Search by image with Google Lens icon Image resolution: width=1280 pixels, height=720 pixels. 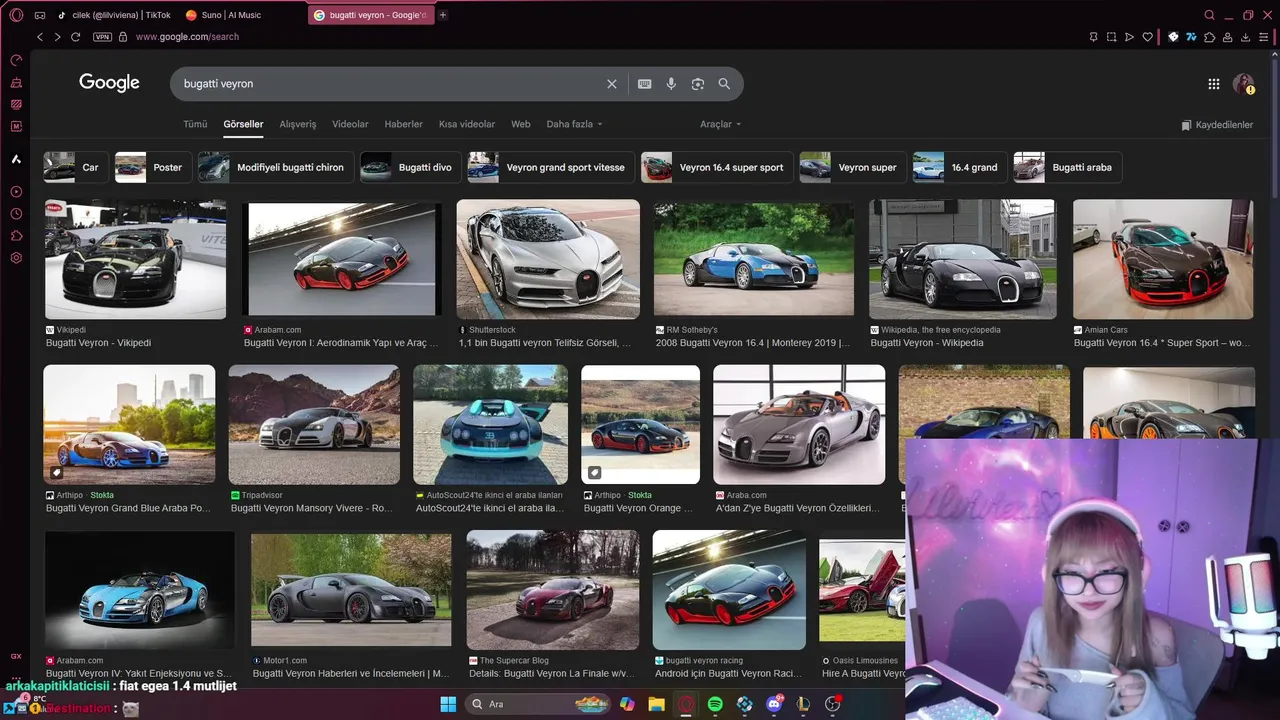pos(698,84)
